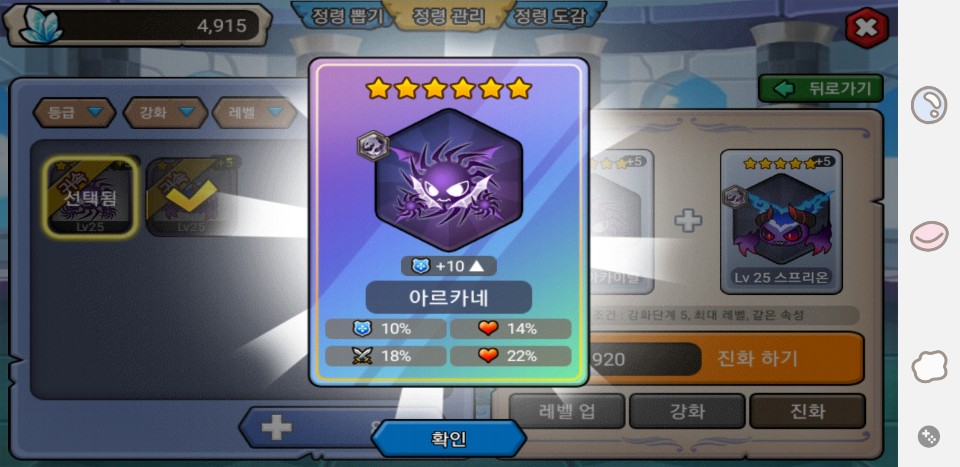
Task: Open the 등급 grade filter dropdown
Action: point(74,113)
